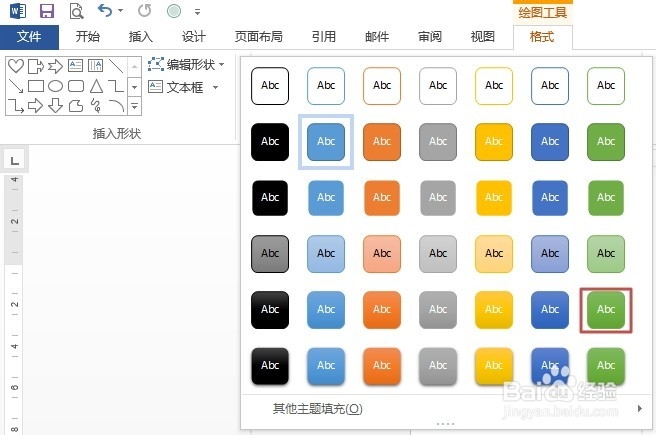Switch to the 邮件 tab

pos(377,37)
